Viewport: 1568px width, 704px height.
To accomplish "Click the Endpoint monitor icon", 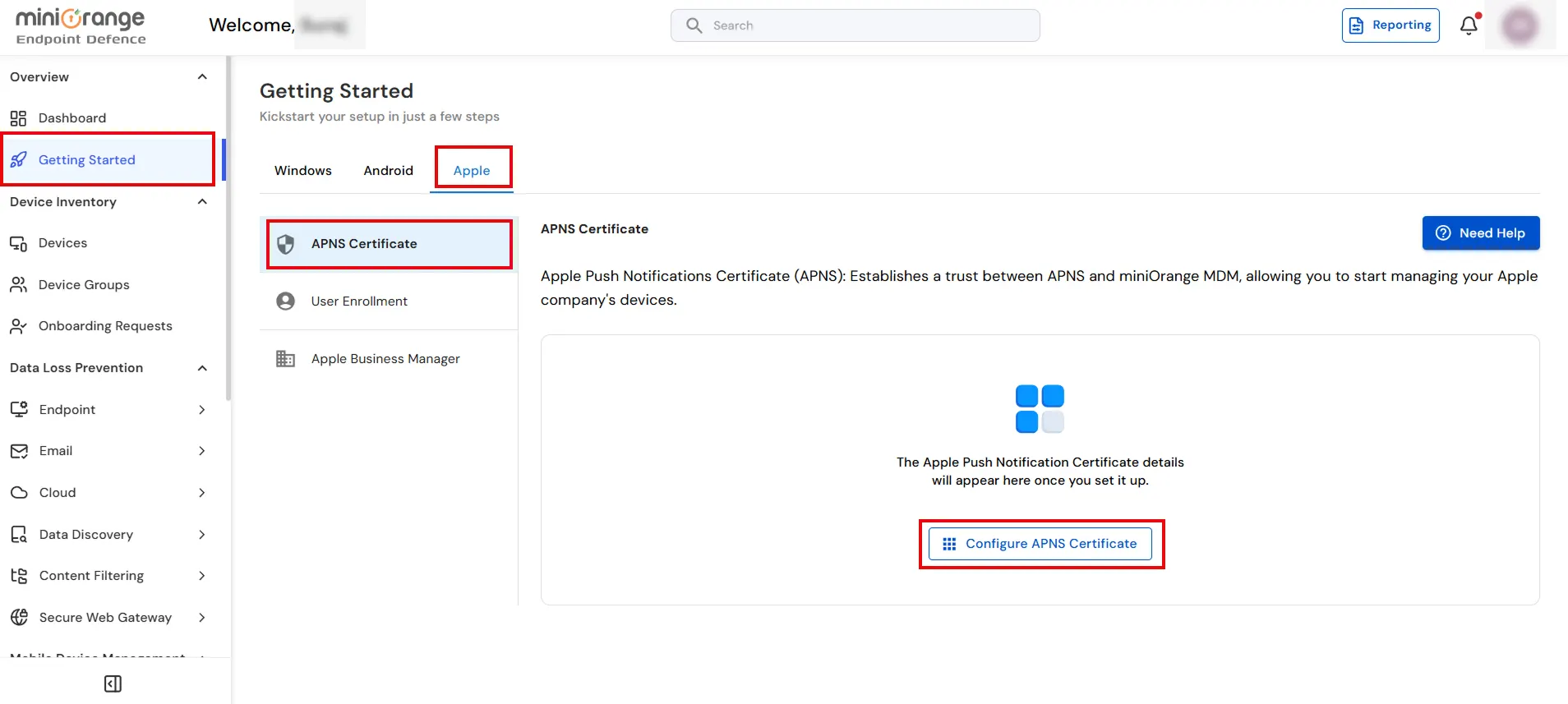I will pos(19,409).
